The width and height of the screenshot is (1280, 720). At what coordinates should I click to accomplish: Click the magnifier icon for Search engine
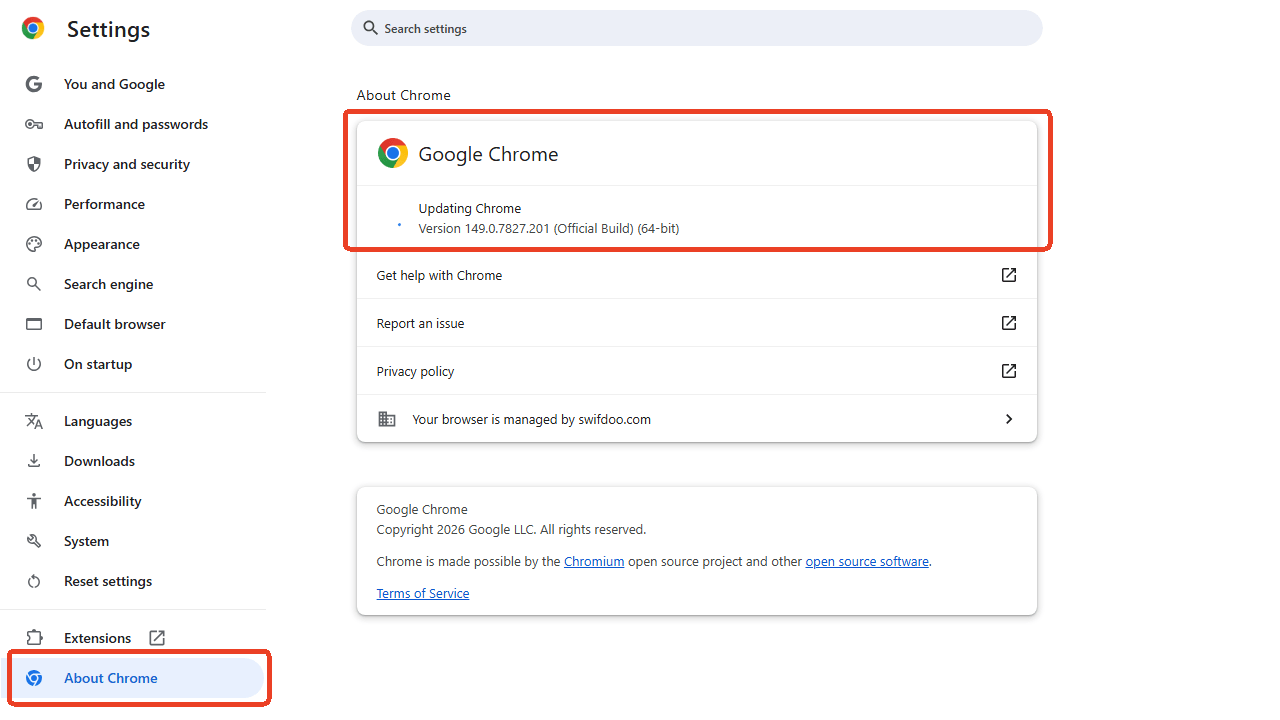[x=34, y=284]
